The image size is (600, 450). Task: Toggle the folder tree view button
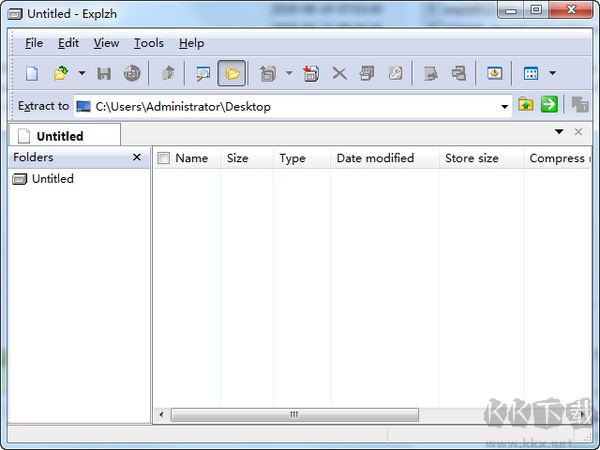[232, 73]
